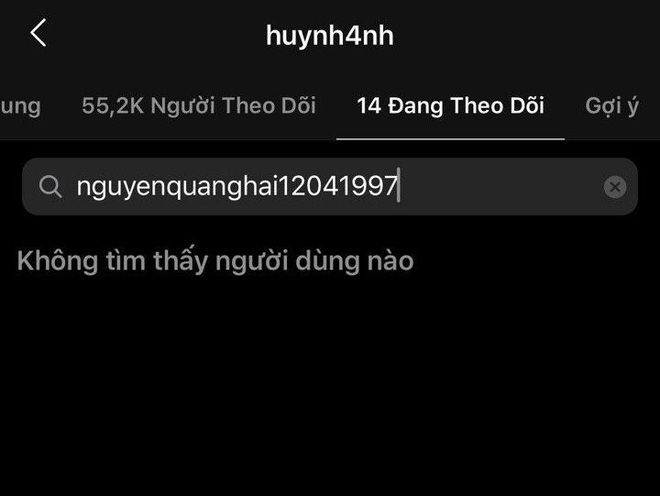
Task: Focus the search field containing nguyenquanghai12041997
Action: 330,187
